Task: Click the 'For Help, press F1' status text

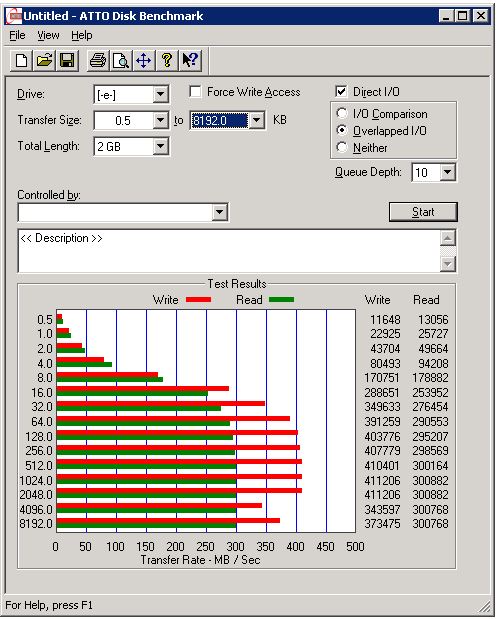Action: (49, 605)
